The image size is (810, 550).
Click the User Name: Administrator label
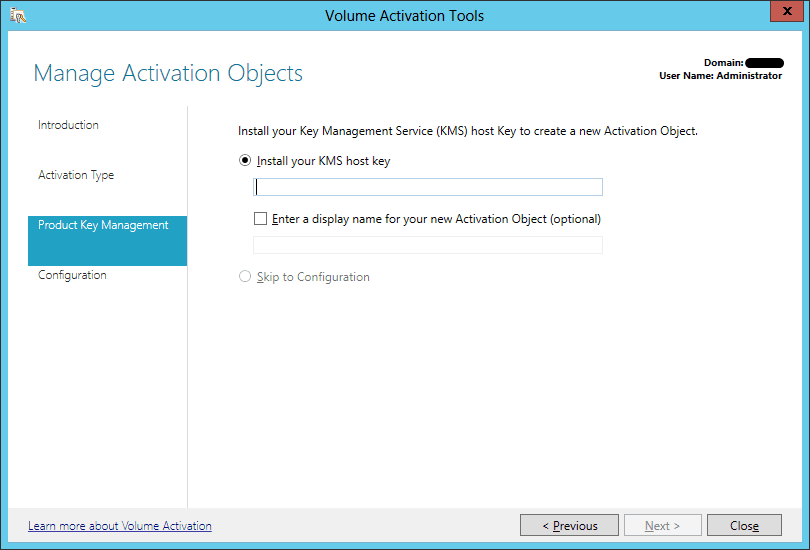720,76
